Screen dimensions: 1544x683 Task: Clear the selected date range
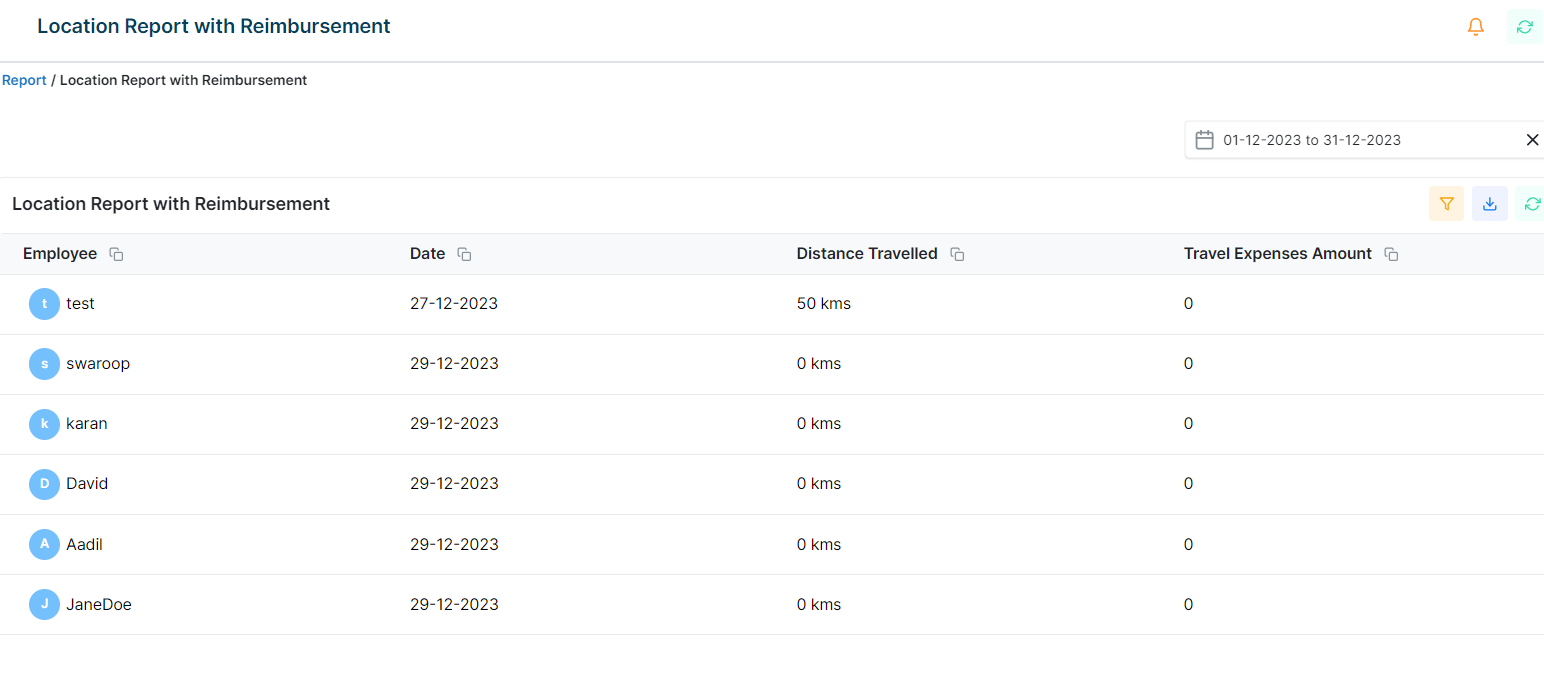pos(1532,140)
